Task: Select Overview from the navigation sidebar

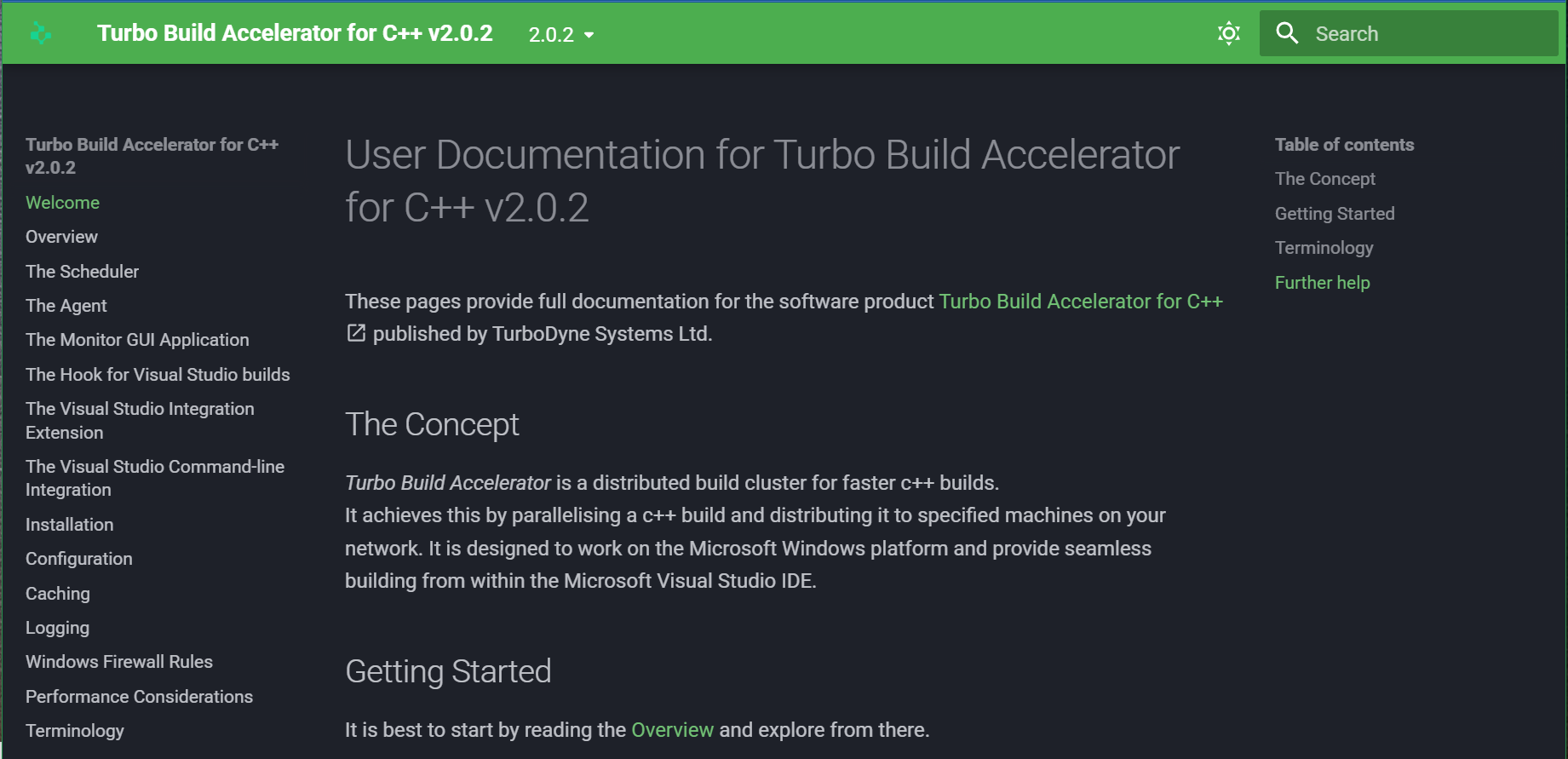Action: pyautogui.click(x=60, y=237)
